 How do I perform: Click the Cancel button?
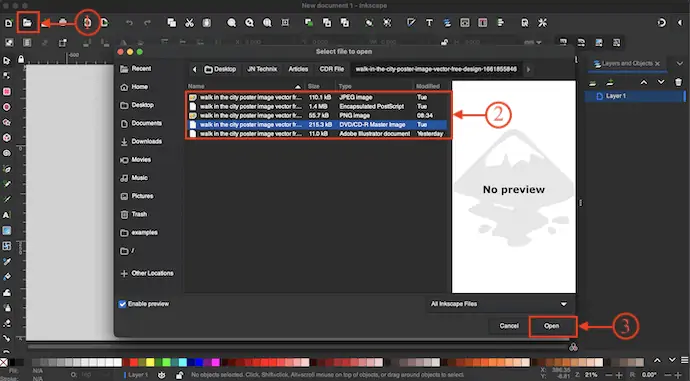pyautogui.click(x=509, y=326)
